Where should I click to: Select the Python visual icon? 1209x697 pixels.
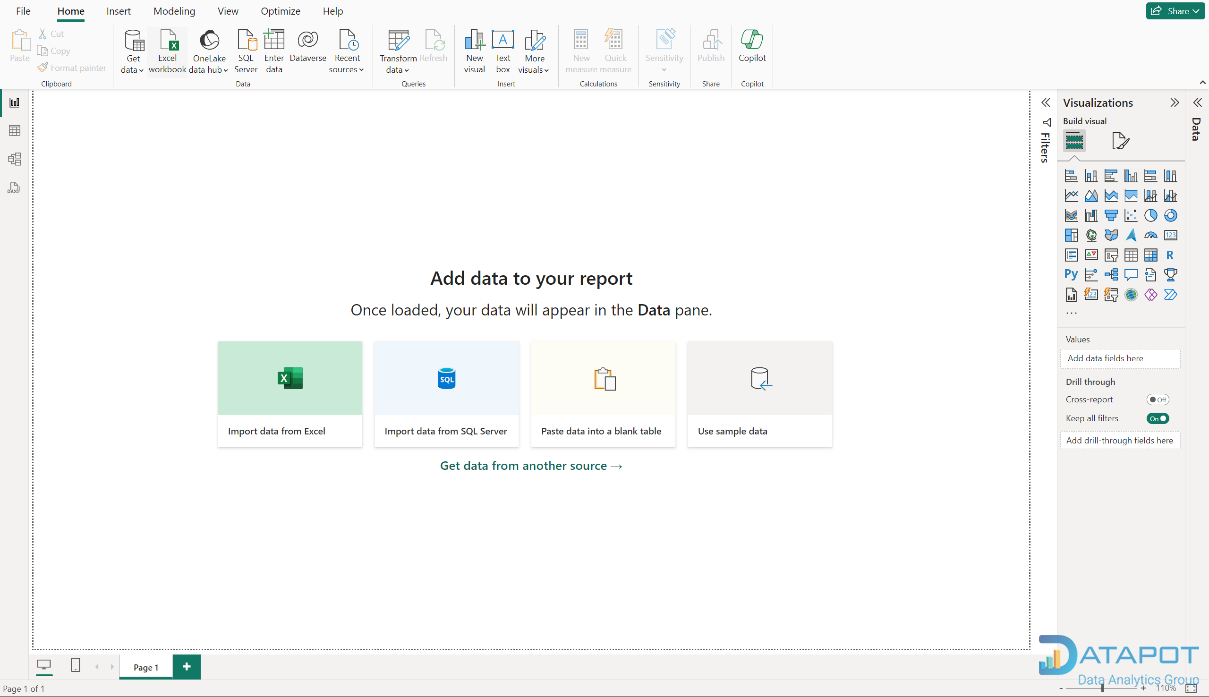pos(1071,274)
